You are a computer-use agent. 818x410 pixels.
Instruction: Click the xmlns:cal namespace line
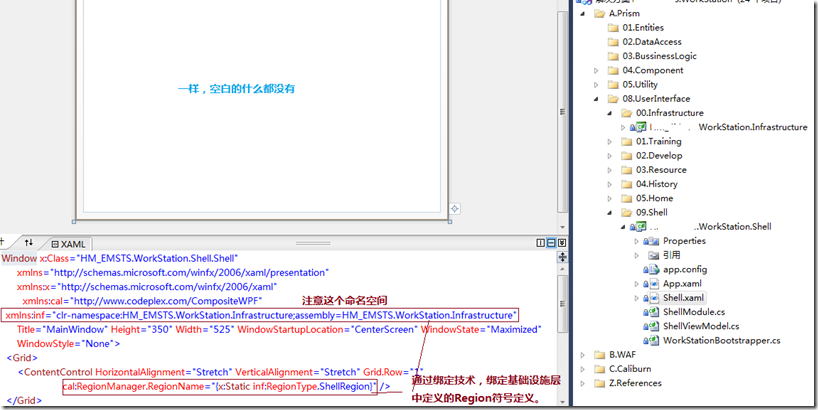(x=142, y=301)
